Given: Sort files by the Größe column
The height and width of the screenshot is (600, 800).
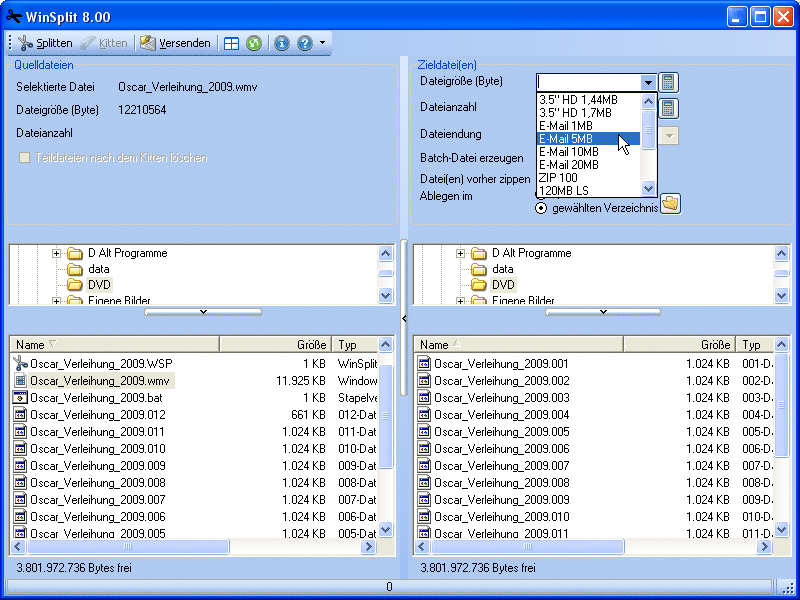Looking at the screenshot, I should [x=310, y=344].
